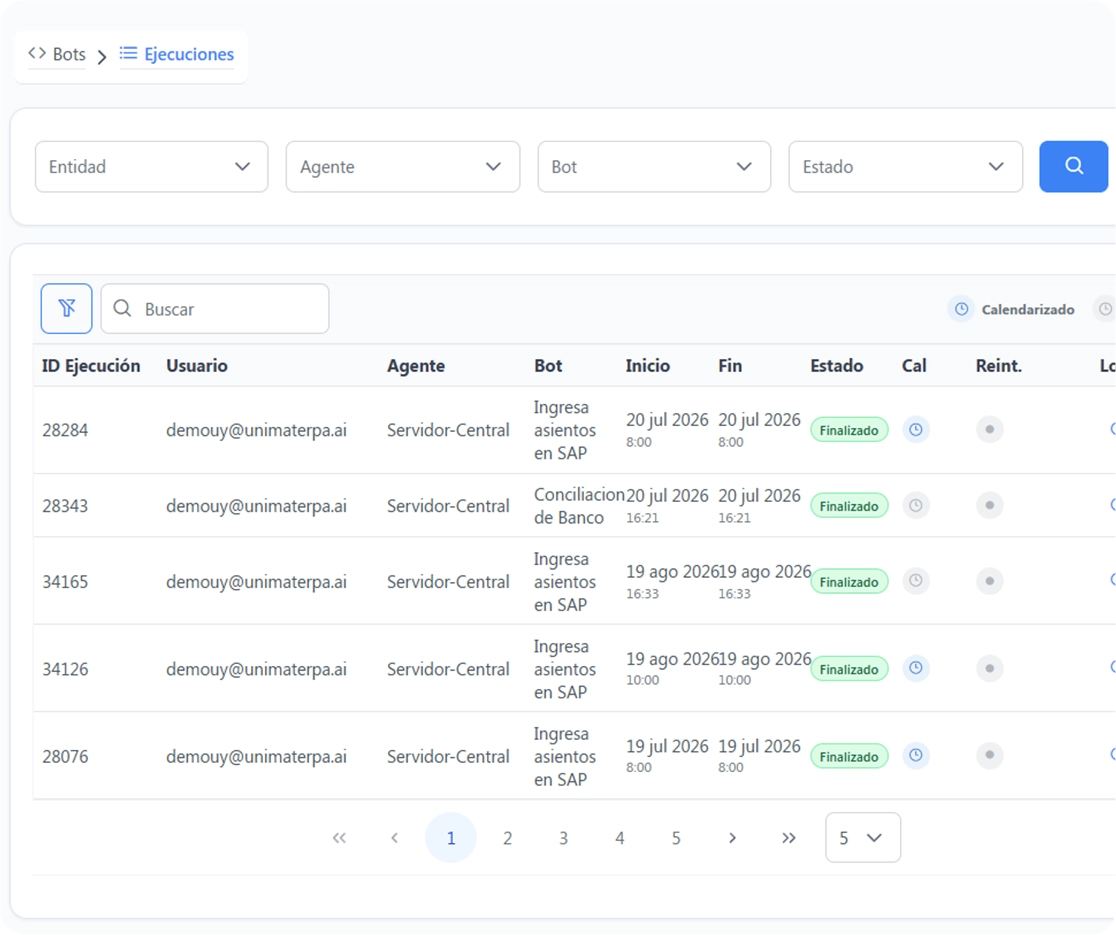Screen dimensions: 1116x935
Task: Click the Reint. dot icon for execution 28076
Action: tap(989, 755)
